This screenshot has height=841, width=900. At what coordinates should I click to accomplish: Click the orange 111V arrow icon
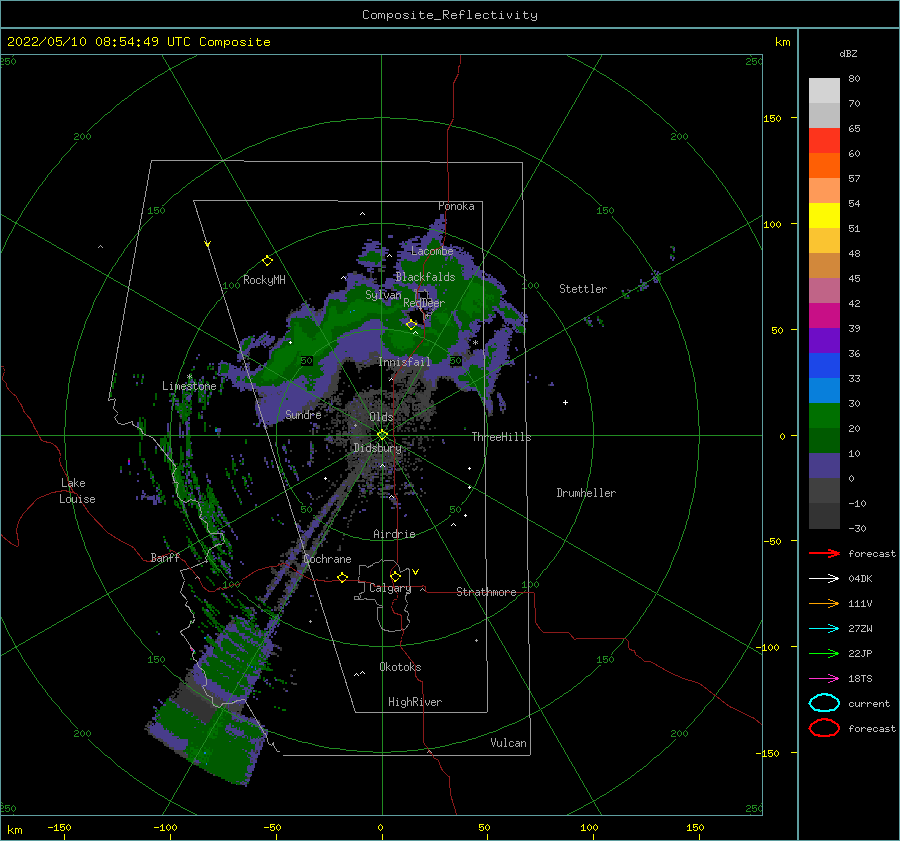tap(824, 603)
